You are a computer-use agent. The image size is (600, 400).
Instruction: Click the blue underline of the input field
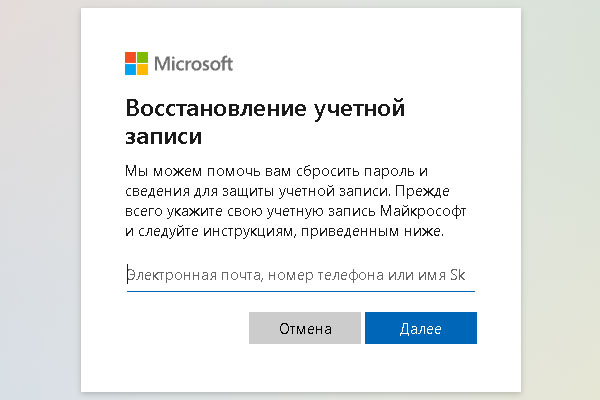coord(301,291)
